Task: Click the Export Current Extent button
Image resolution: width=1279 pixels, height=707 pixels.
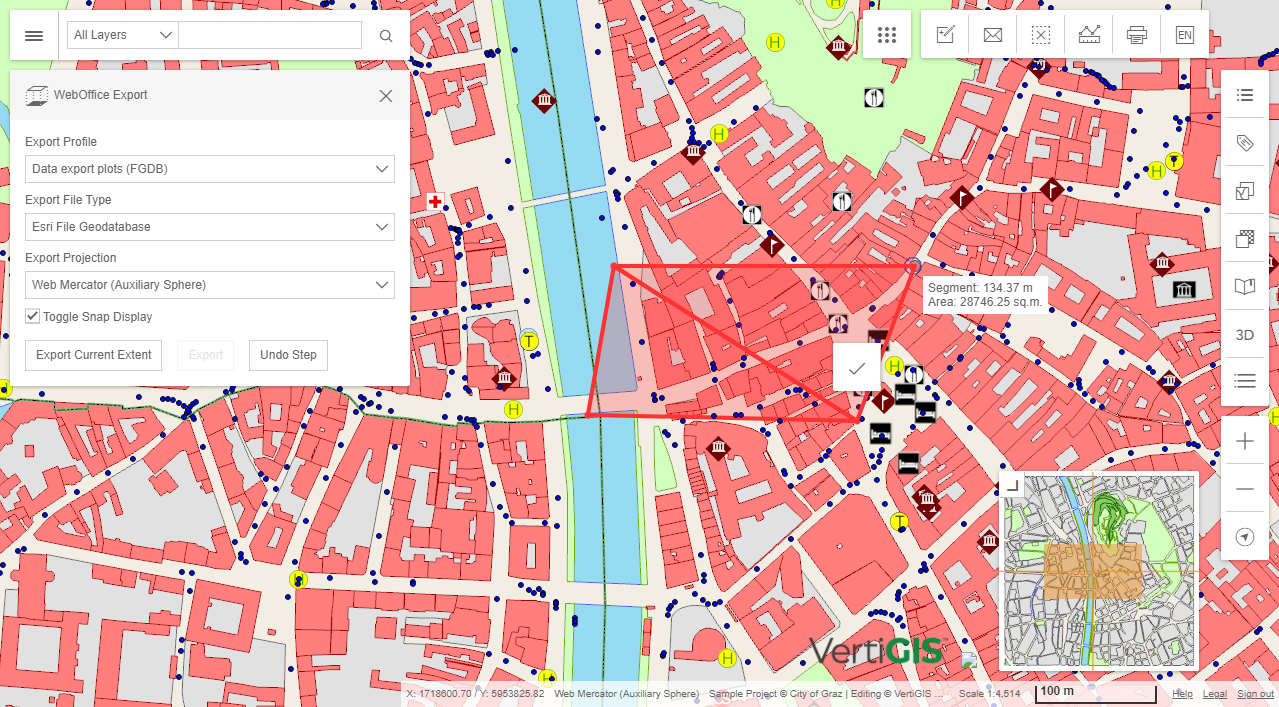Action: [x=93, y=355]
